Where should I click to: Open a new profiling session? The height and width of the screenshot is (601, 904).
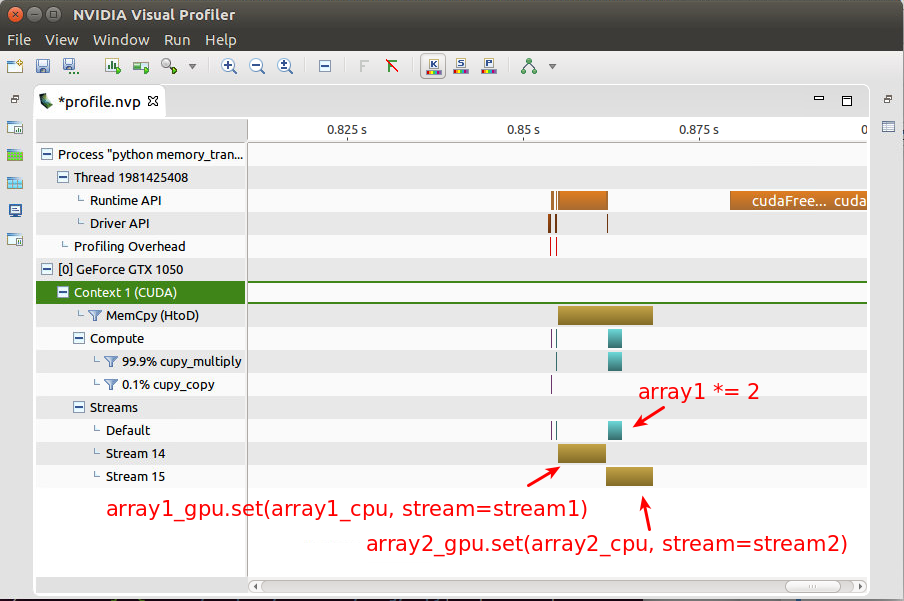point(14,66)
